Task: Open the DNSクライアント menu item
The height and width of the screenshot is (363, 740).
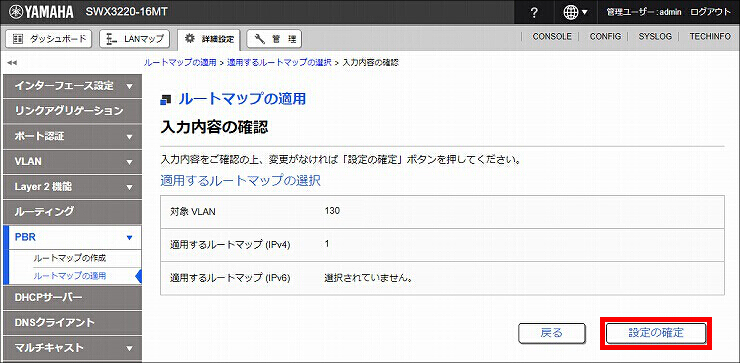Action: 72,323
